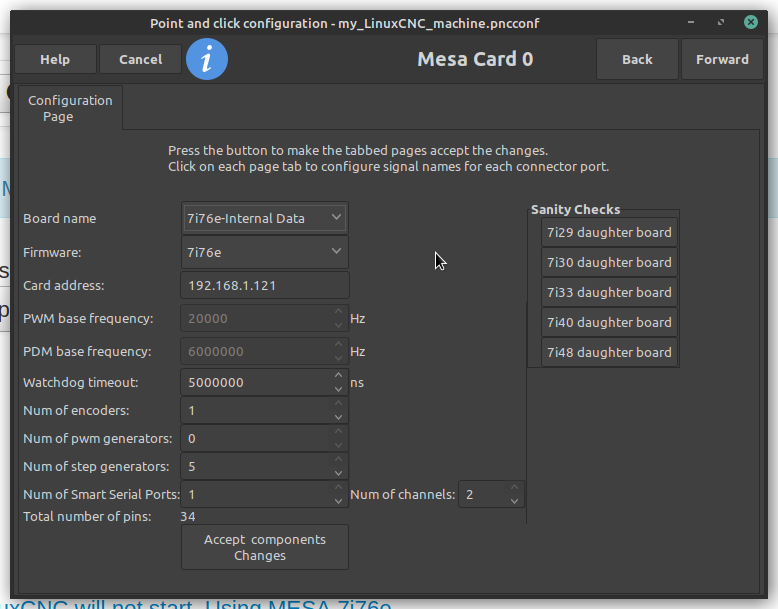The width and height of the screenshot is (778, 609).
Task: Click 7i33 daughter board sanity check
Action: pyautogui.click(x=609, y=292)
